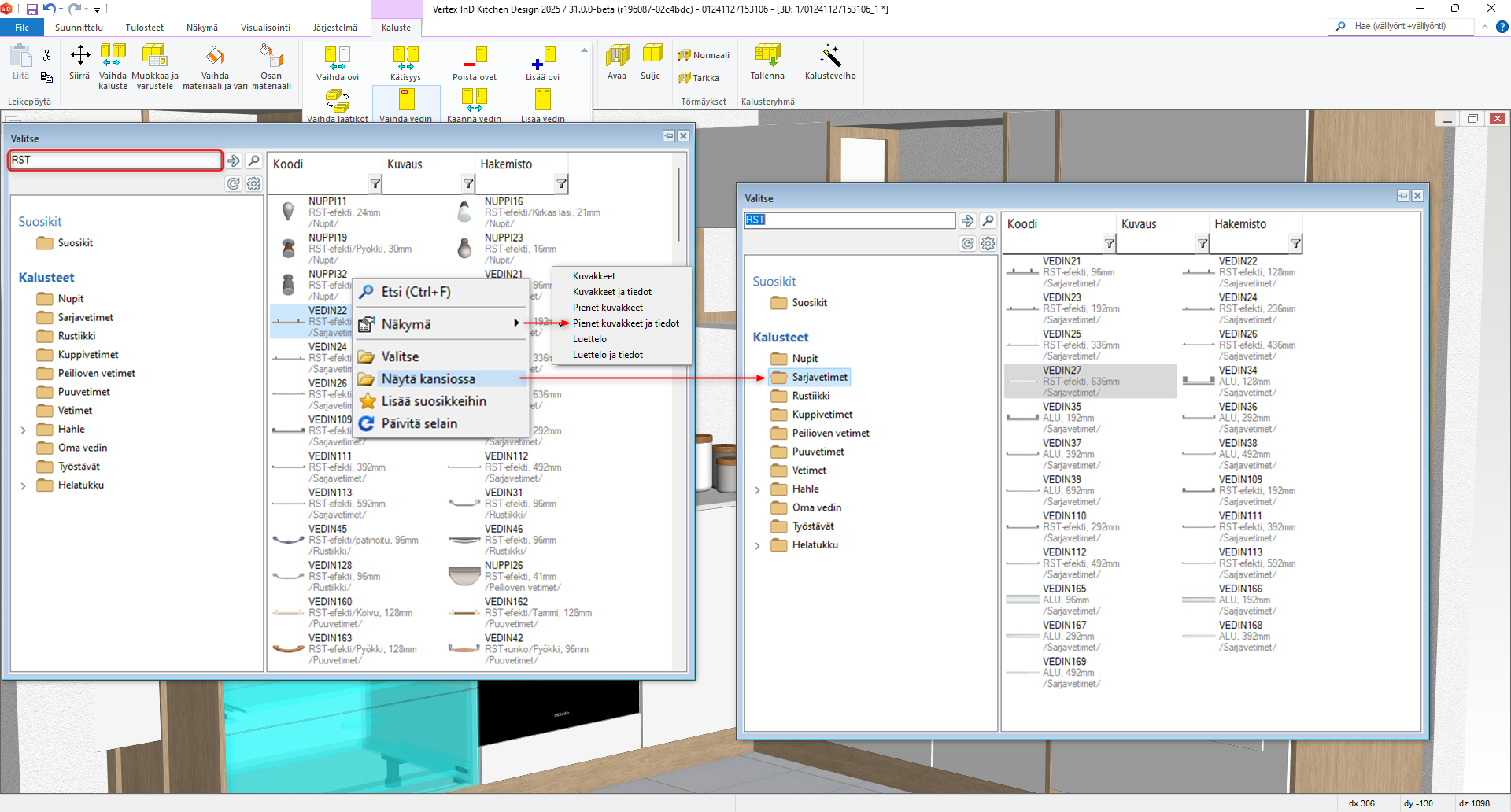
Task: Open the Kalustevelho wizard tool
Action: [829, 57]
